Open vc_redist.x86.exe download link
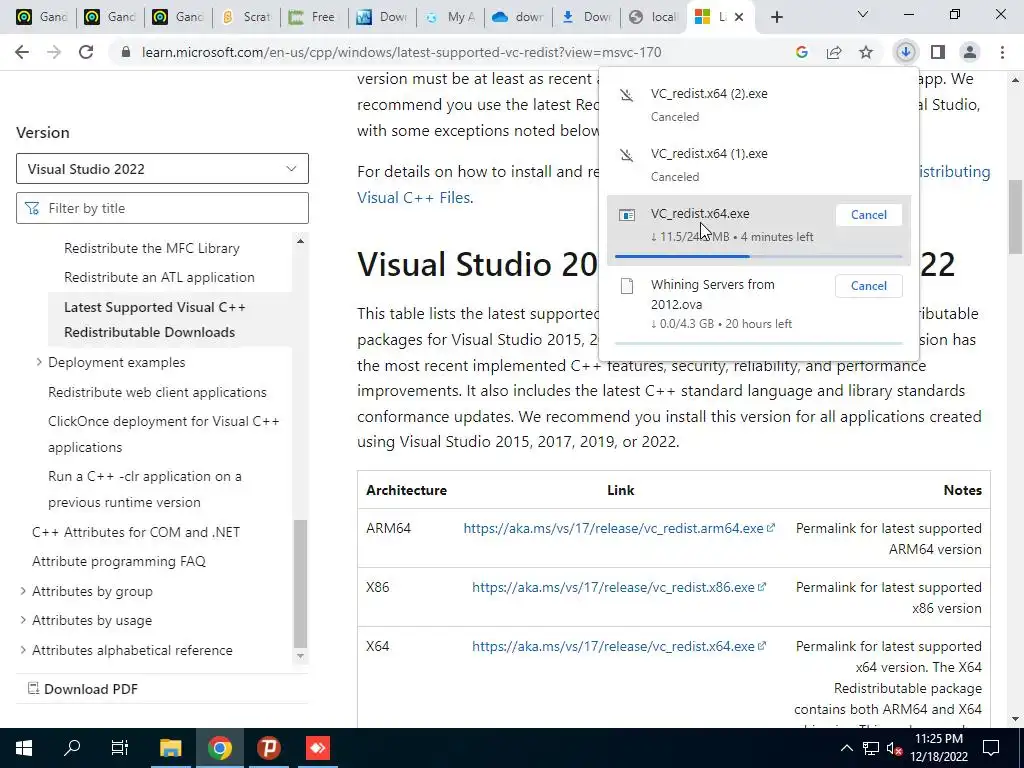 (618, 587)
